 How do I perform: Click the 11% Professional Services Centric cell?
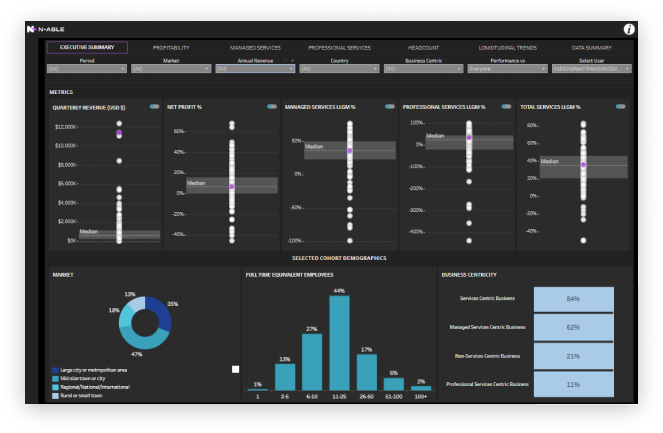573,384
